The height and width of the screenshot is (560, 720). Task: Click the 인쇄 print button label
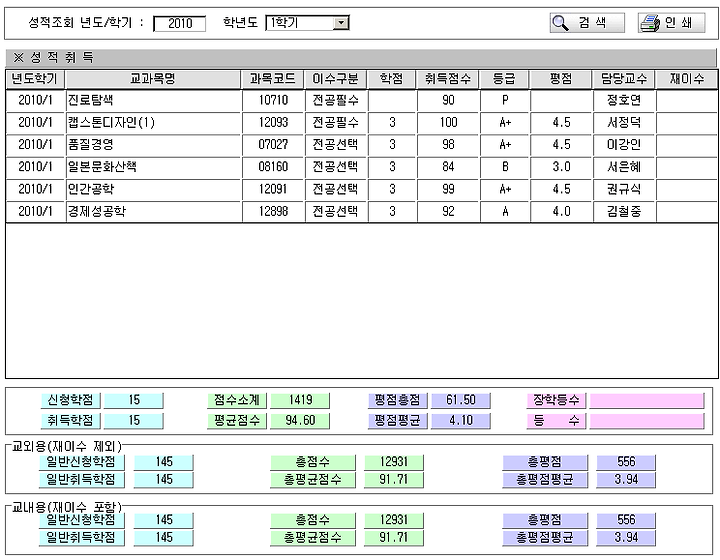click(x=679, y=22)
